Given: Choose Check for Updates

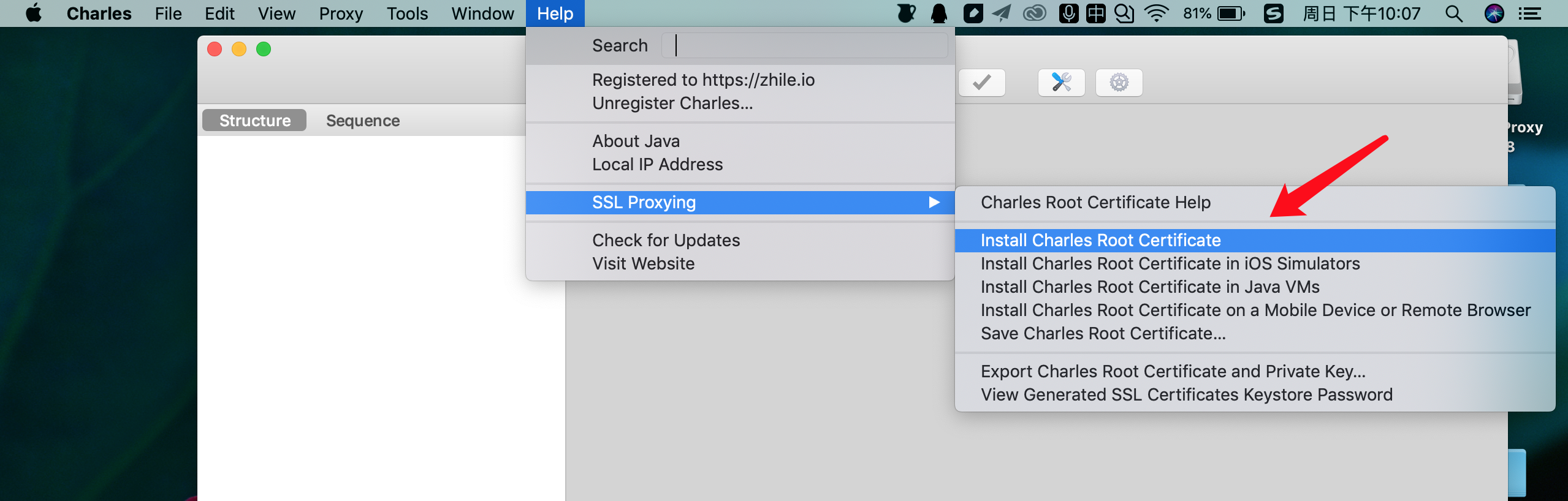Looking at the screenshot, I should [x=740, y=240].
